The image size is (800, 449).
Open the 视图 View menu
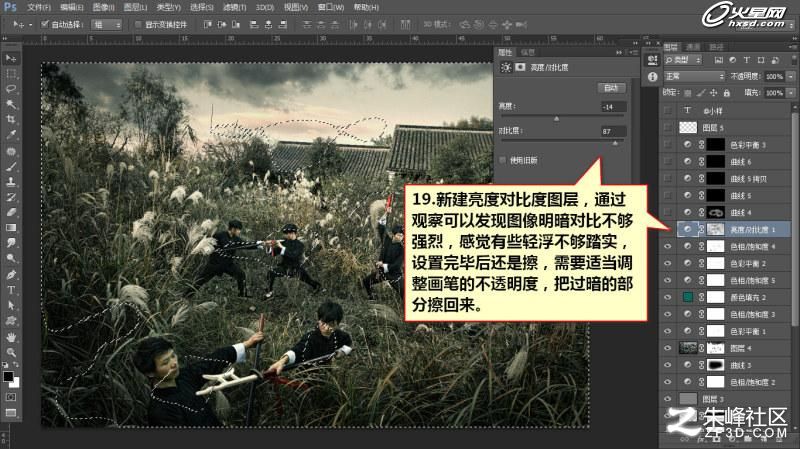coord(296,7)
